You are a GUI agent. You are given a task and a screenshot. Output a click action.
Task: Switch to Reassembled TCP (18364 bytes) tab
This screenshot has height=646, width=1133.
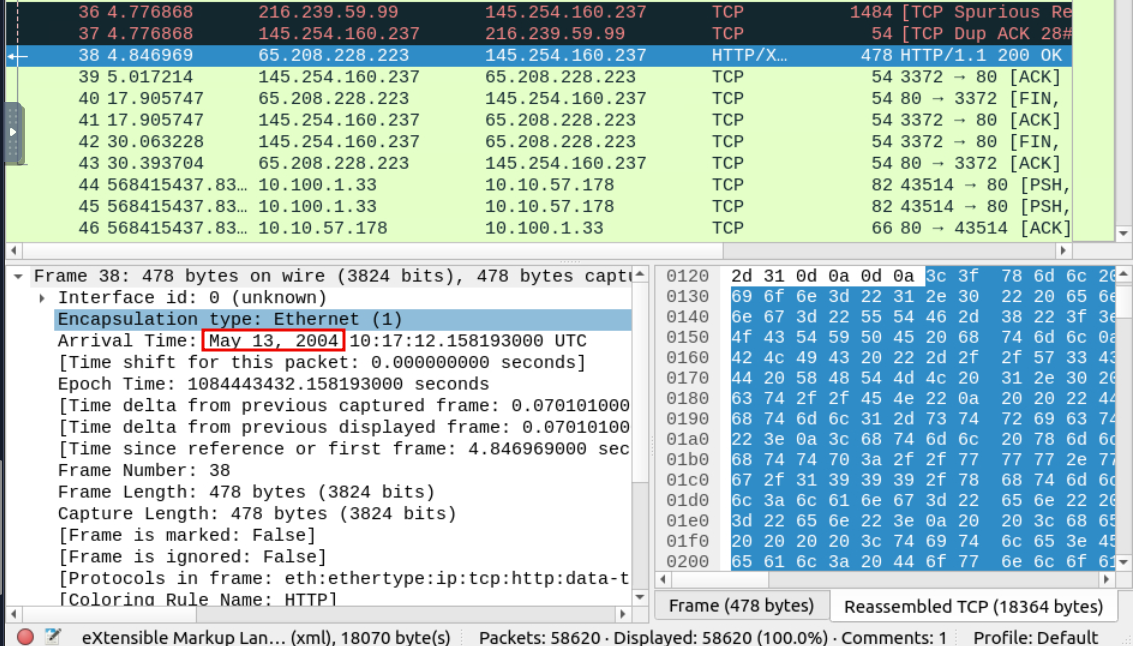coord(973,606)
